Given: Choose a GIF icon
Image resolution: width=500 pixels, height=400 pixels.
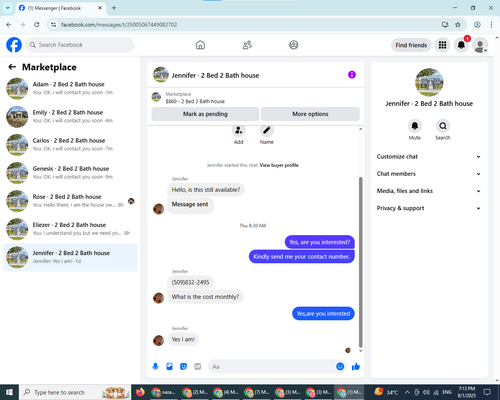Looking at the screenshot, I should [x=198, y=367].
